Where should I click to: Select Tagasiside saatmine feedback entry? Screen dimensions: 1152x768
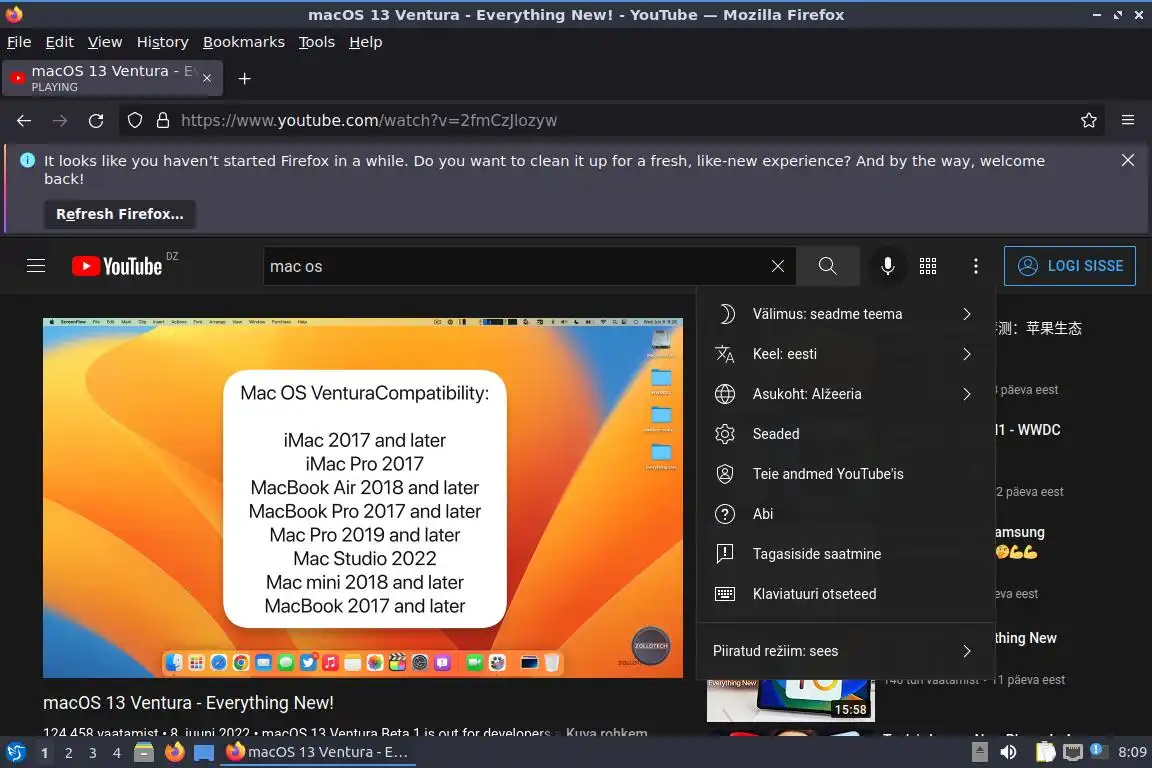pyautogui.click(x=846, y=554)
